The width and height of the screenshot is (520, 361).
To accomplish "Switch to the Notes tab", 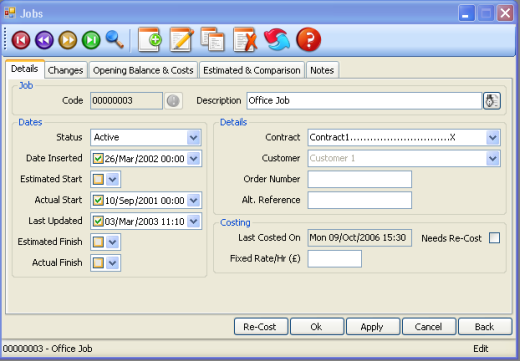I will click(322, 70).
